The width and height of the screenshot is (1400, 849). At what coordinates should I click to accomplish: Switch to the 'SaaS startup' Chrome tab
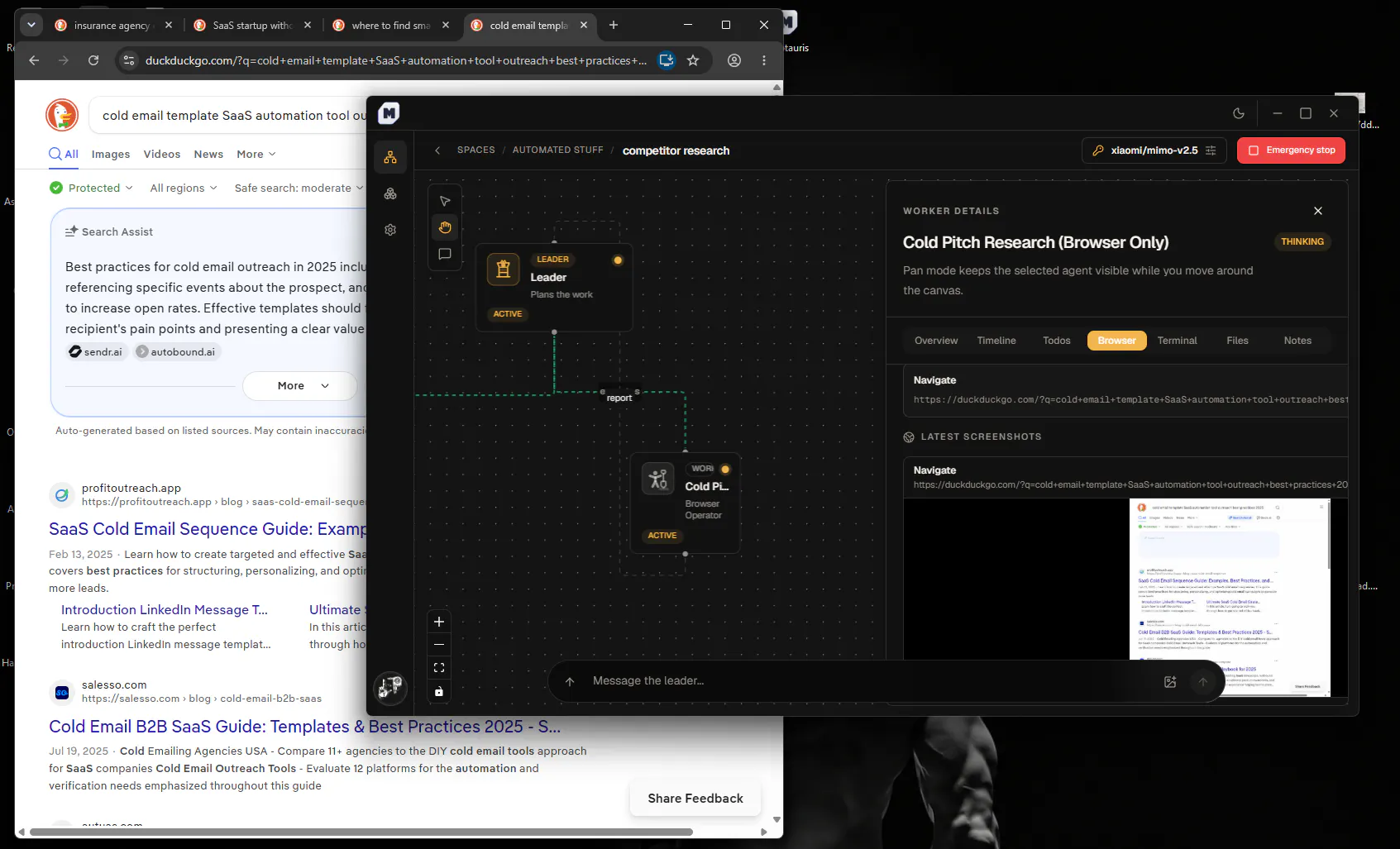point(253,26)
